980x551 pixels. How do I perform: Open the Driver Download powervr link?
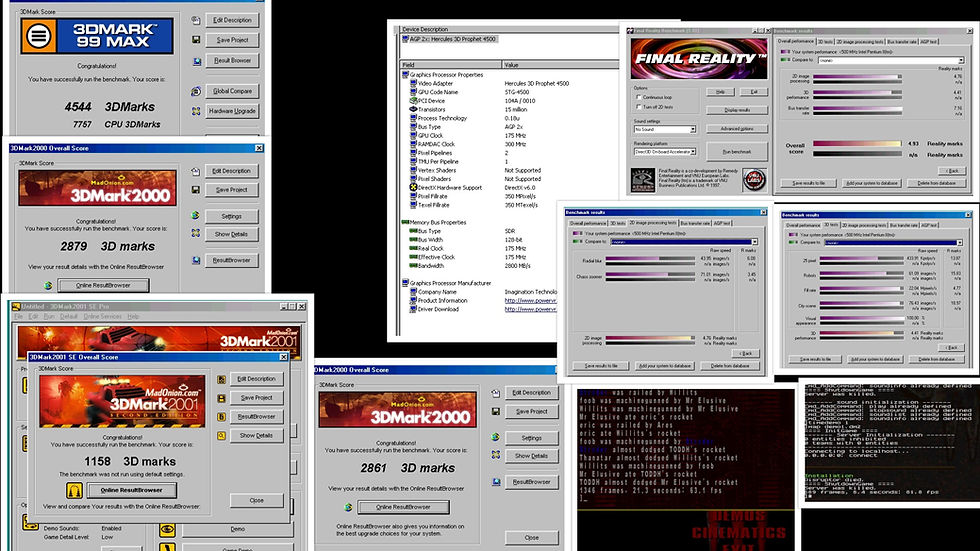coord(530,309)
